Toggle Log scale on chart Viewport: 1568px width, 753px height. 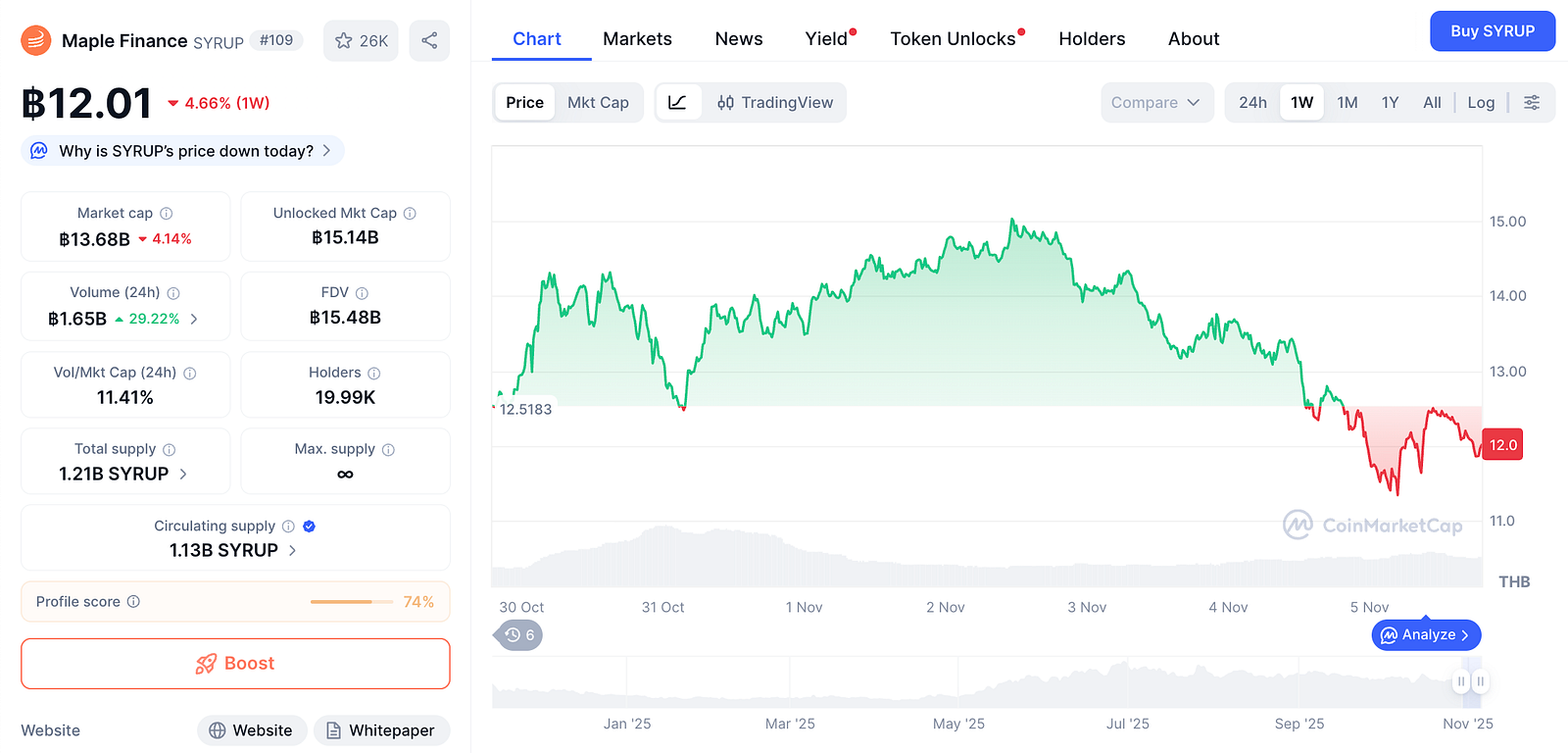[x=1481, y=102]
